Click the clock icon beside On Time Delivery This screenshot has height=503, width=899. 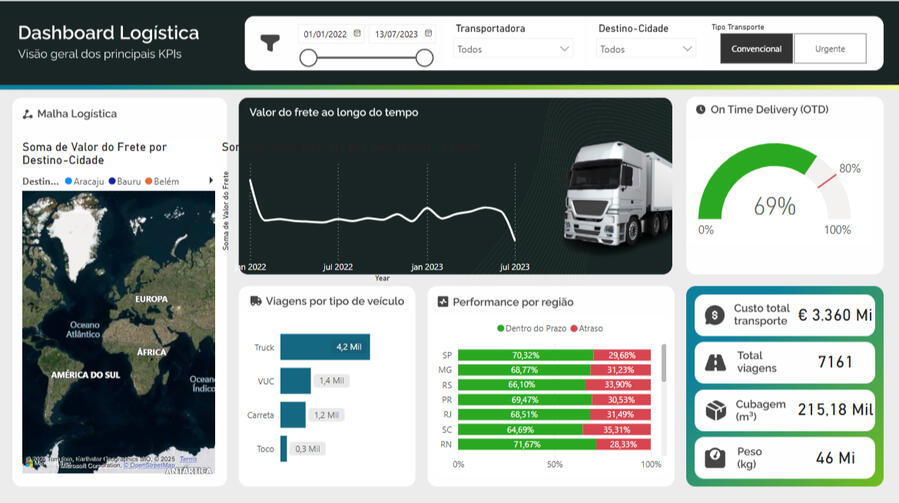[701, 110]
